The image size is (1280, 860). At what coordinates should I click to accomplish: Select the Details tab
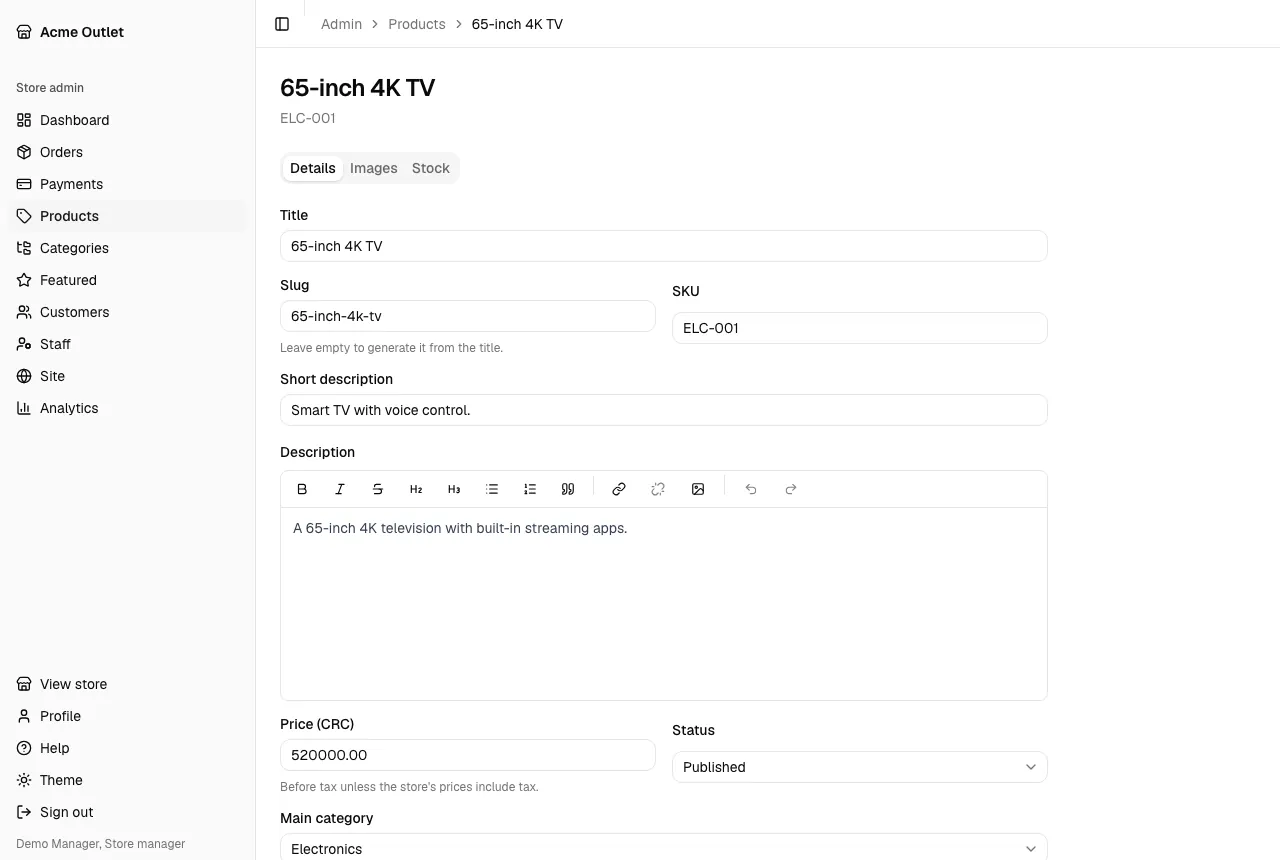pyautogui.click(x=313, y=168)
